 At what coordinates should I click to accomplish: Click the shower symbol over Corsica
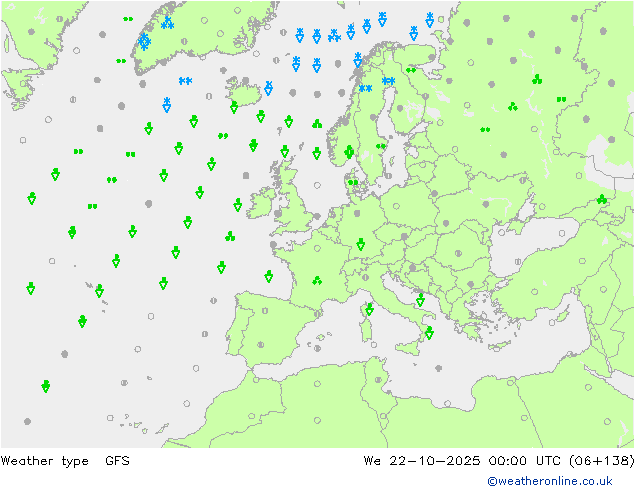tap(369, 309)
